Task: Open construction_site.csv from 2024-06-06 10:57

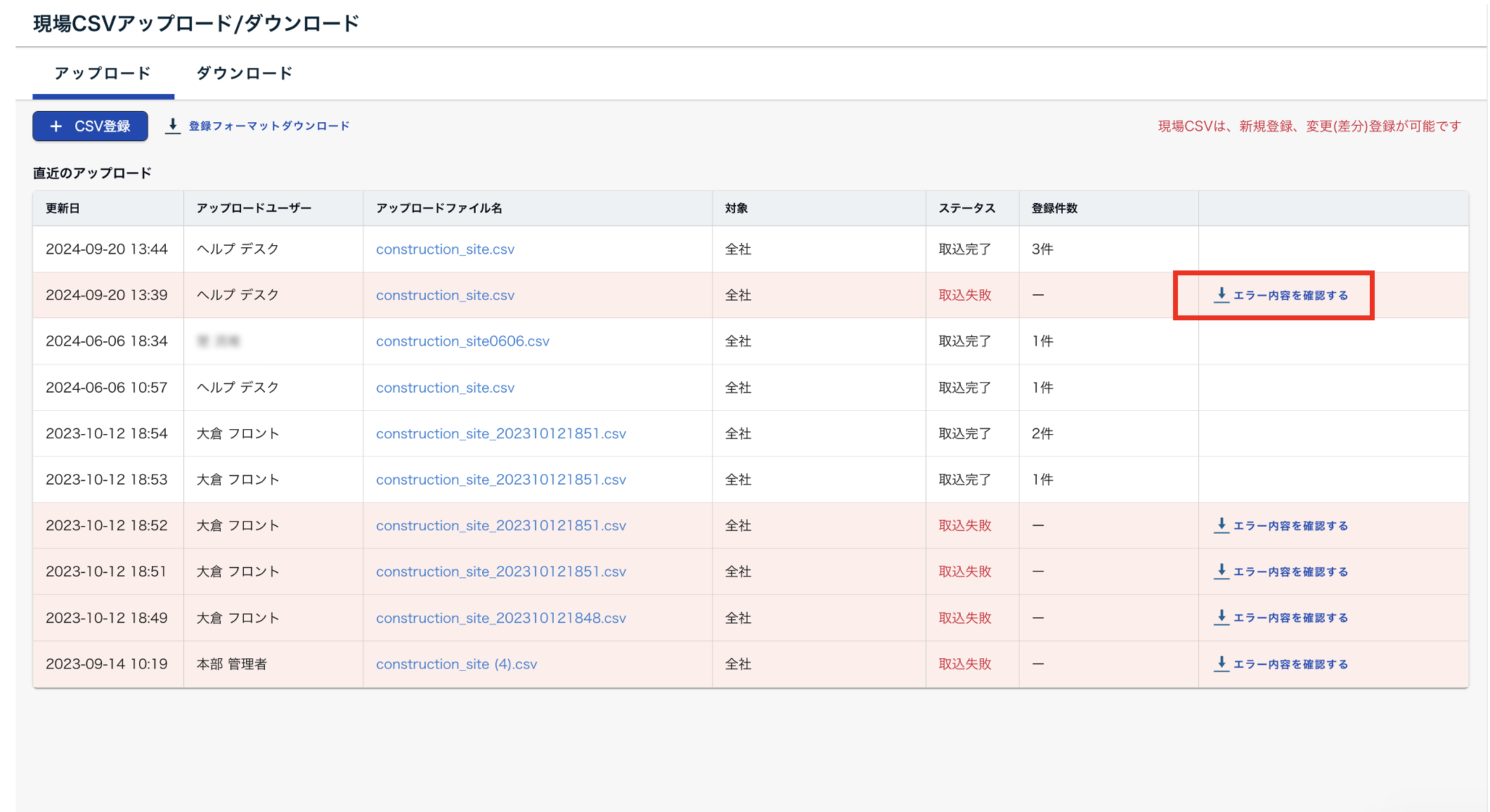Action: coord(445,388)
